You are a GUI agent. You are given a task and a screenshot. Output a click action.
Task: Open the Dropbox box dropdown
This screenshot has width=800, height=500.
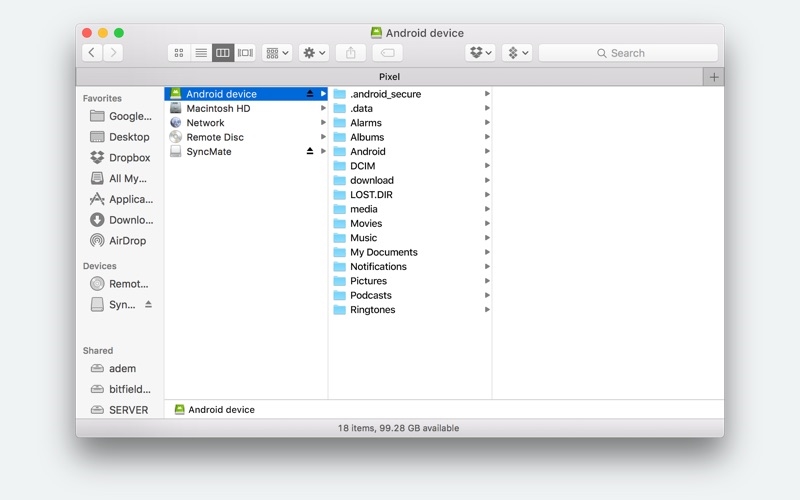480,53
